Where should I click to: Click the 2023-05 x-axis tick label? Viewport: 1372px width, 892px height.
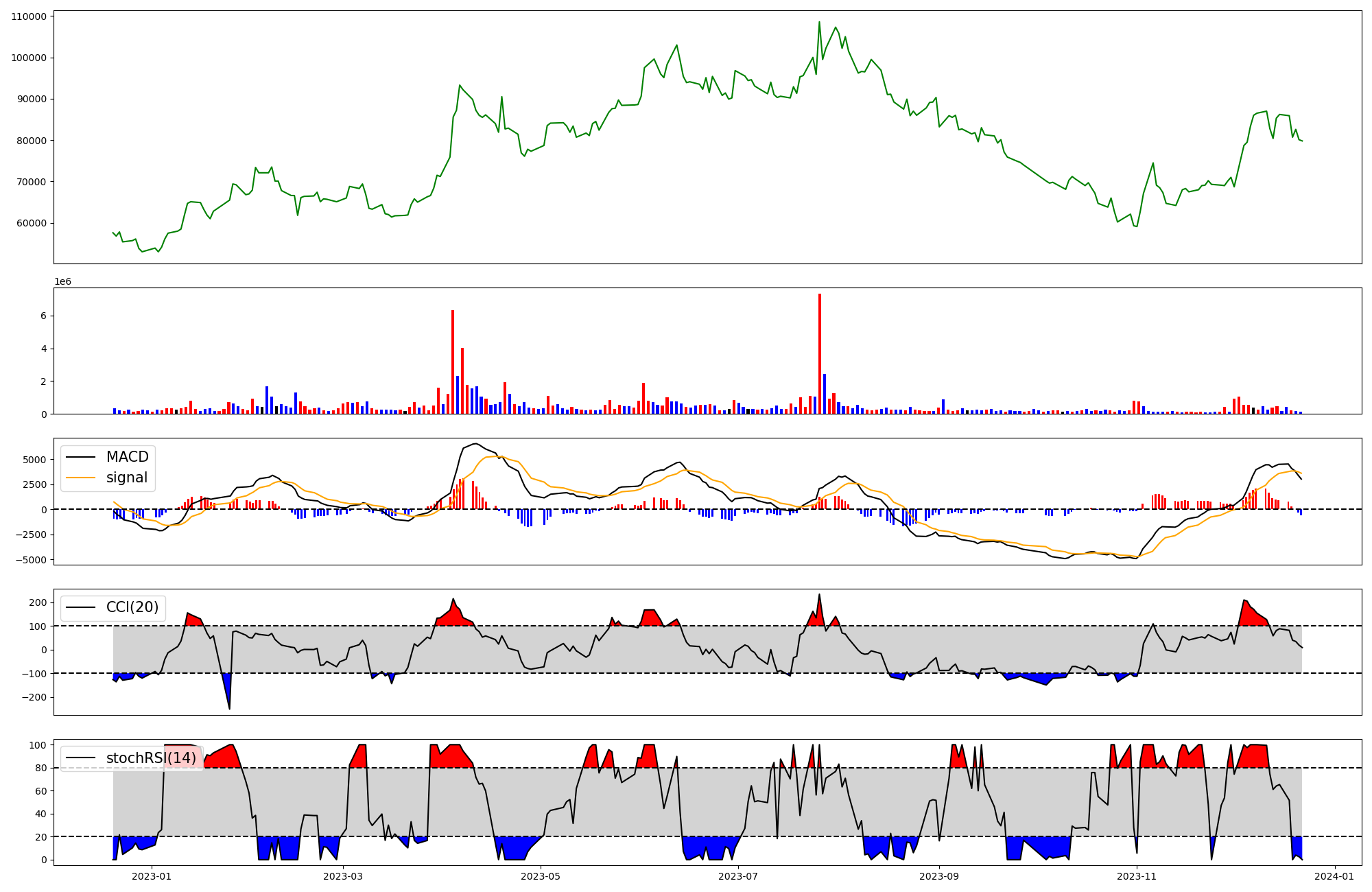click(x=541, y=876)
